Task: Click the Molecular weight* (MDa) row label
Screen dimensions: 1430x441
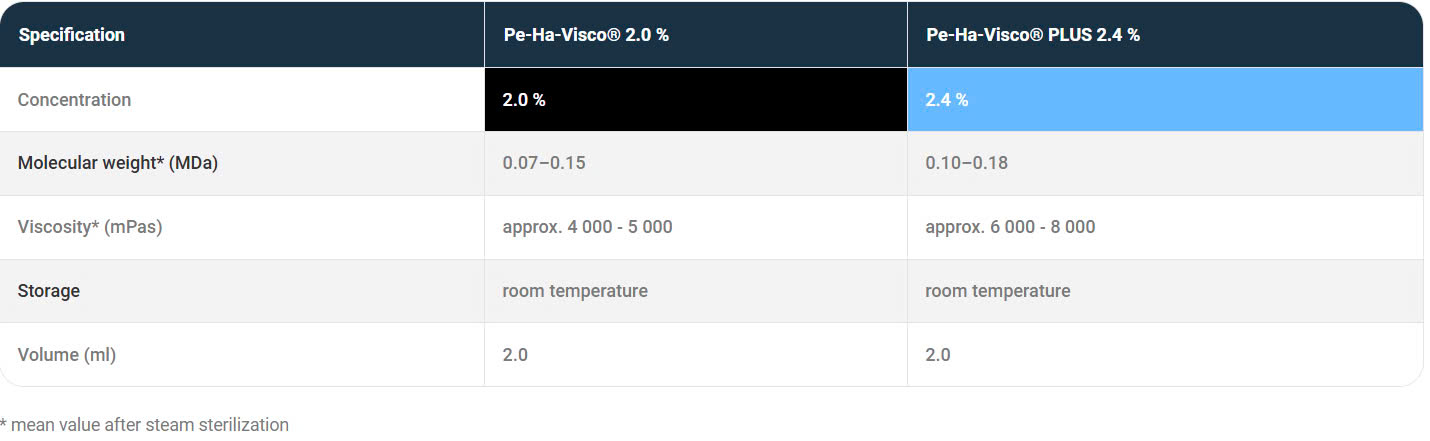Action: coord(117,163)
